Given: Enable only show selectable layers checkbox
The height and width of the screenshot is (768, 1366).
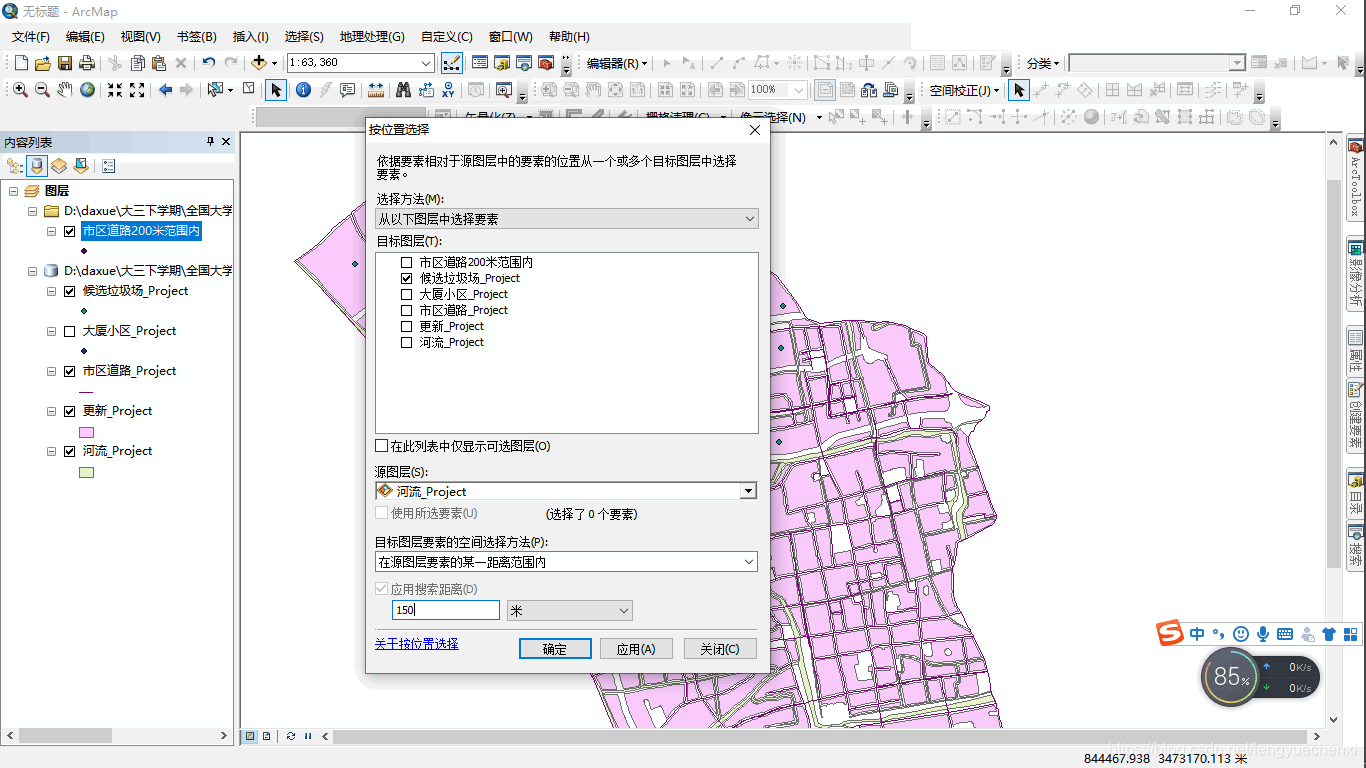Looking at the screenshot, I should pyautogui.click(x=381, y=446).
